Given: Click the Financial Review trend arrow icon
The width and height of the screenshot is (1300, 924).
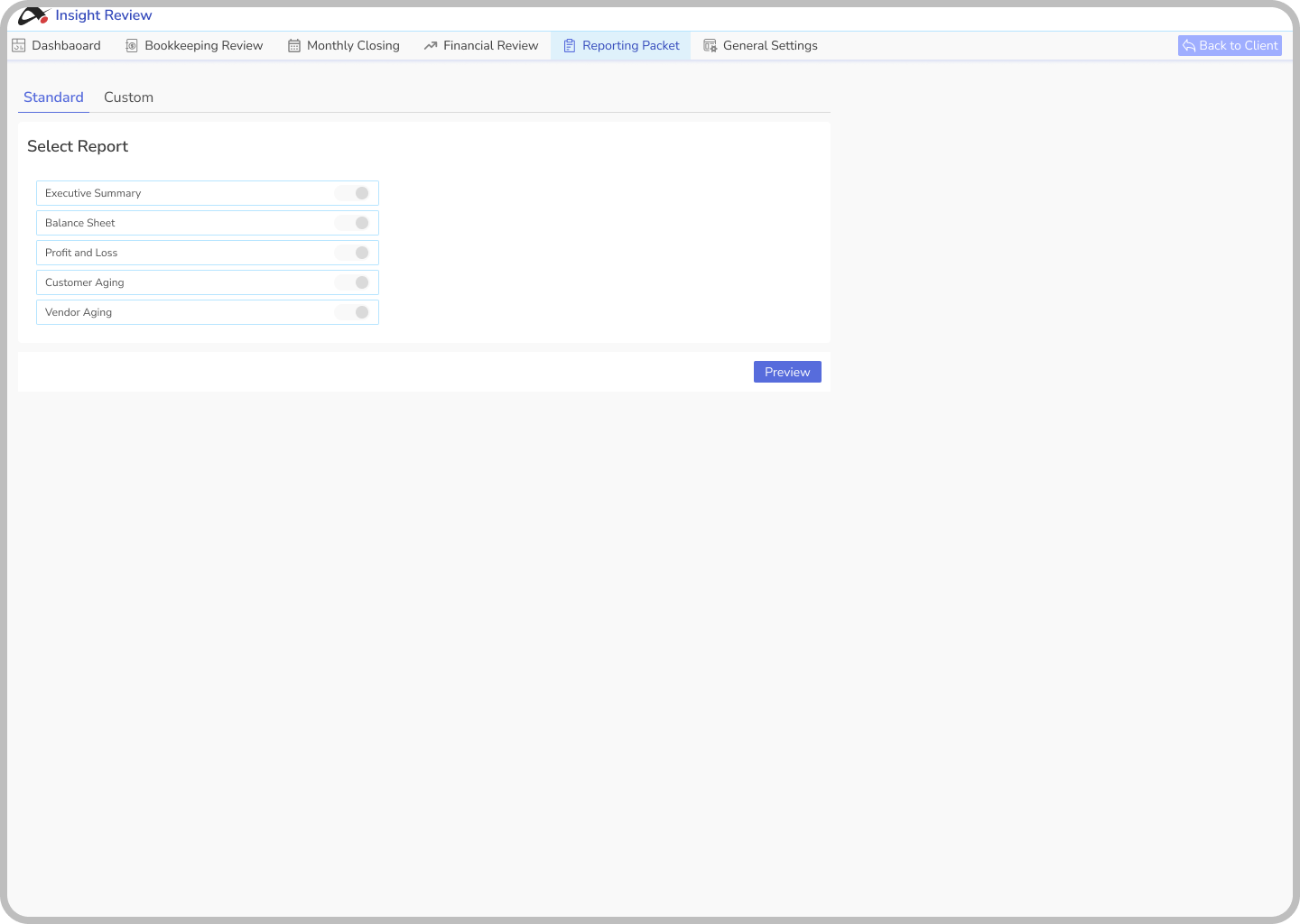Looking at the screenshot, I should [x=431, y=45].
